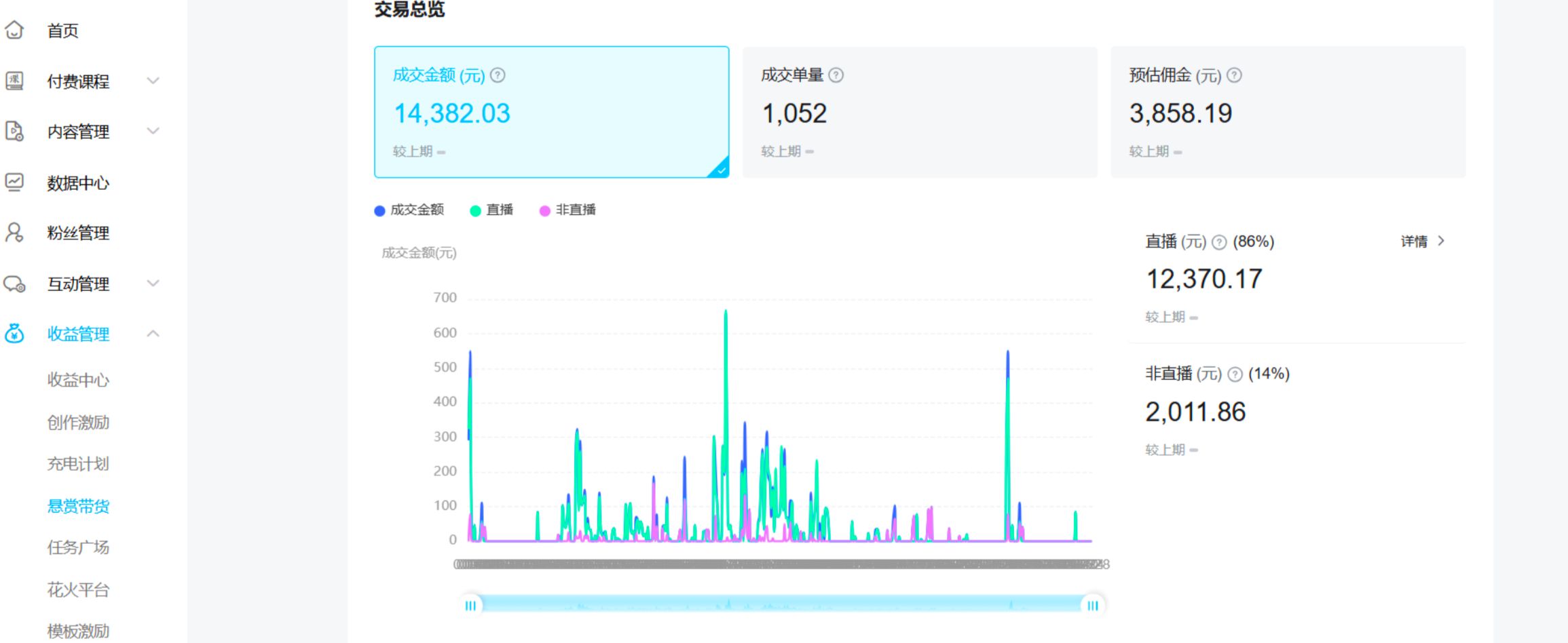Click help icon next to 成交金额 (元)
Image resolution: width=1568 pixels, height=643 pixels.
point(498,75)
